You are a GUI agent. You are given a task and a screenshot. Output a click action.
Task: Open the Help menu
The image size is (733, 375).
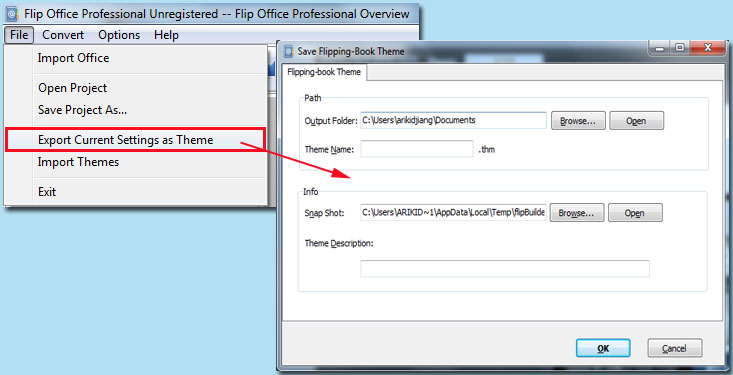(166, 35)
